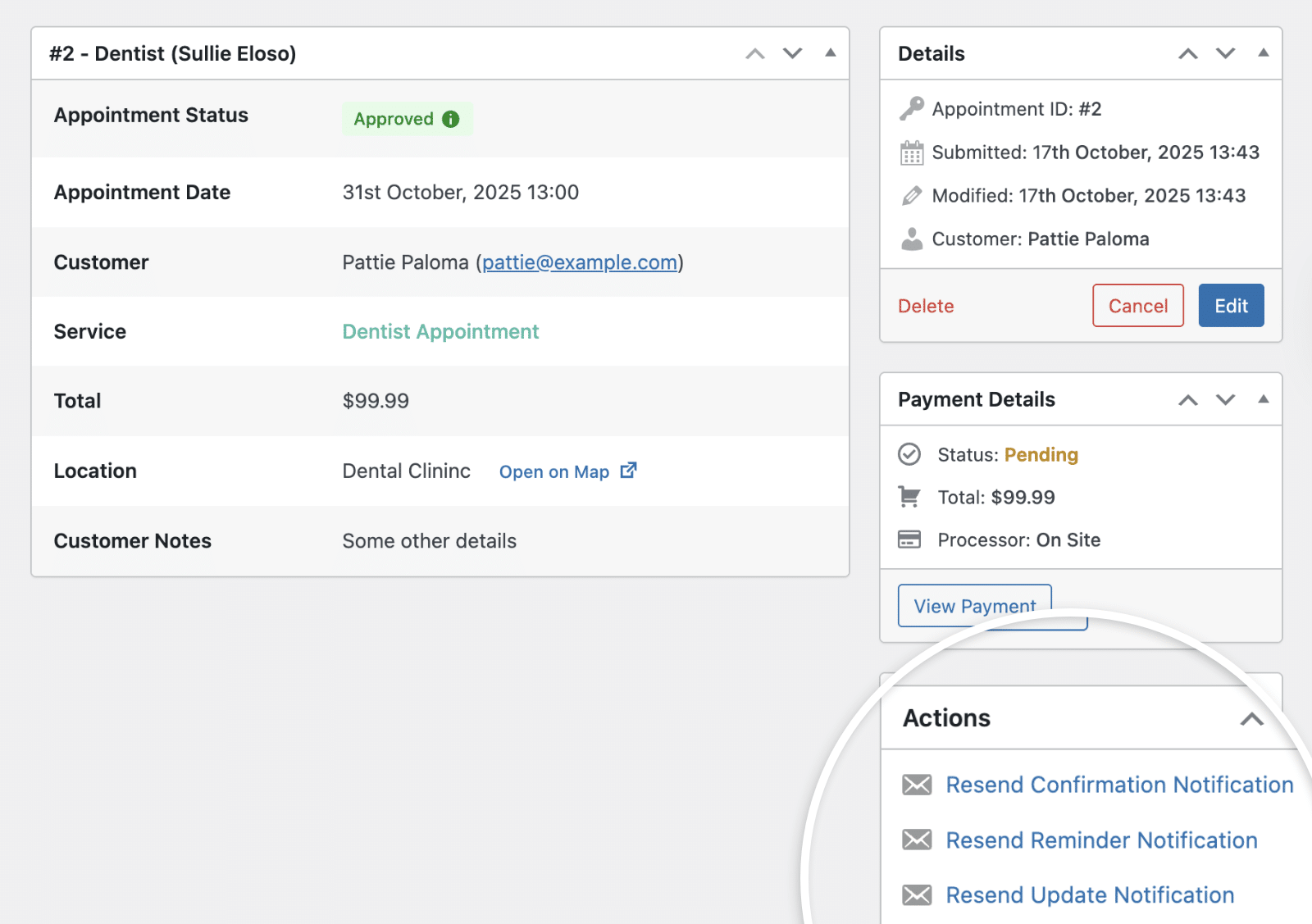Click the key icon next to Appointment ID
This screenshot has width=1312, height=924.
911,108
